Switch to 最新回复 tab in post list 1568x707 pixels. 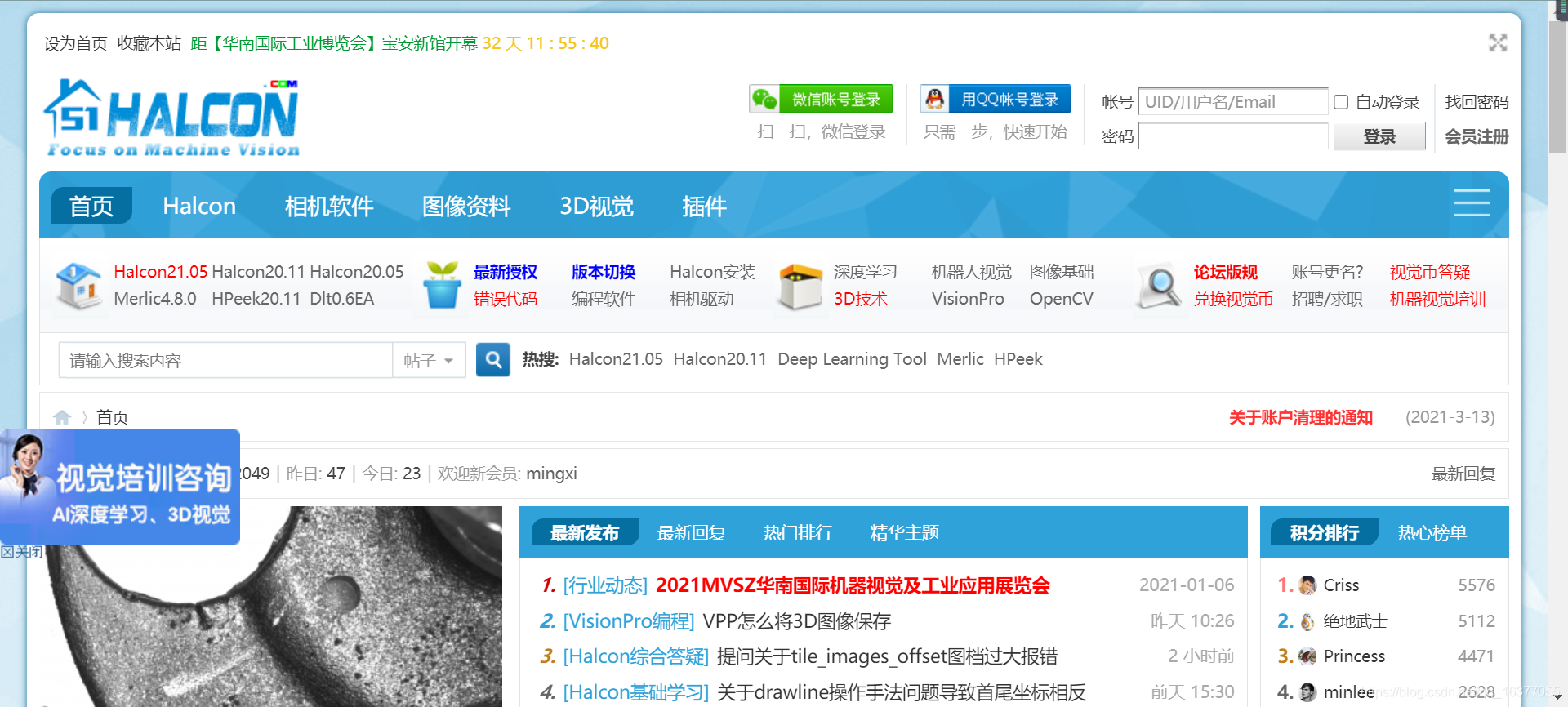pos(692,533)
